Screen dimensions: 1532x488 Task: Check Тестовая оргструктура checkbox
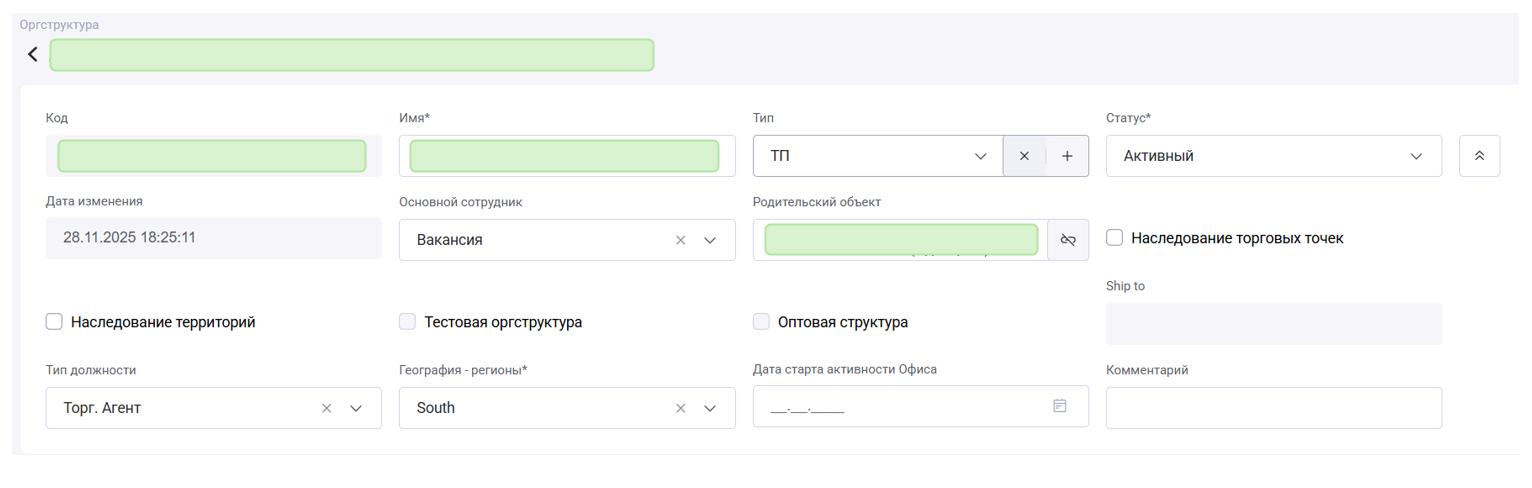(x=408, y=322)
